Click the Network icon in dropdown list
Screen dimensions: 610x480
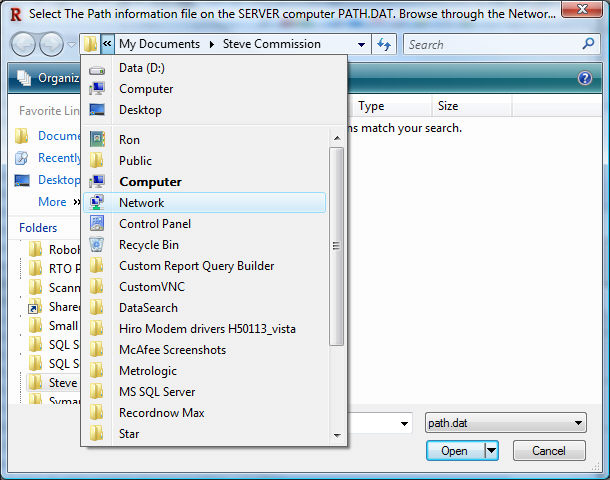tap(97, 203)
